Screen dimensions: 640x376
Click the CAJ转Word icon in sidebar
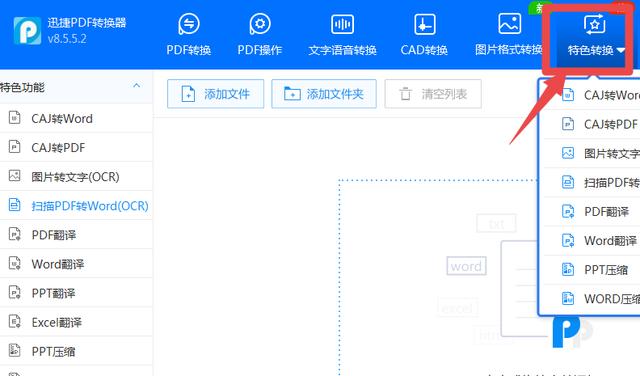[15, 118]
